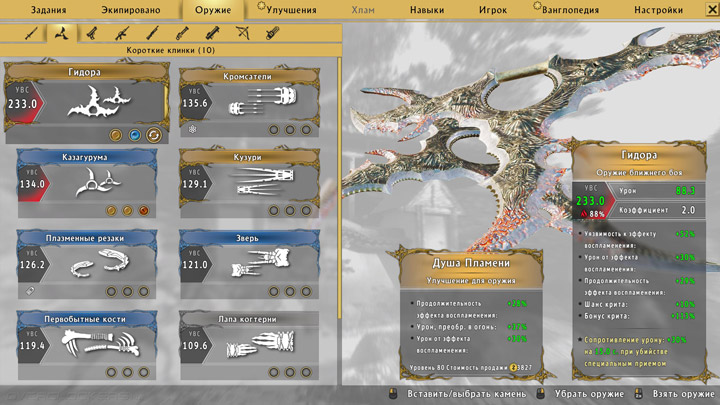The height and width of the screenshot is (405, 720).
Task: Click Вставить/выбрать камень action
Action: click(x=467, y=394)
